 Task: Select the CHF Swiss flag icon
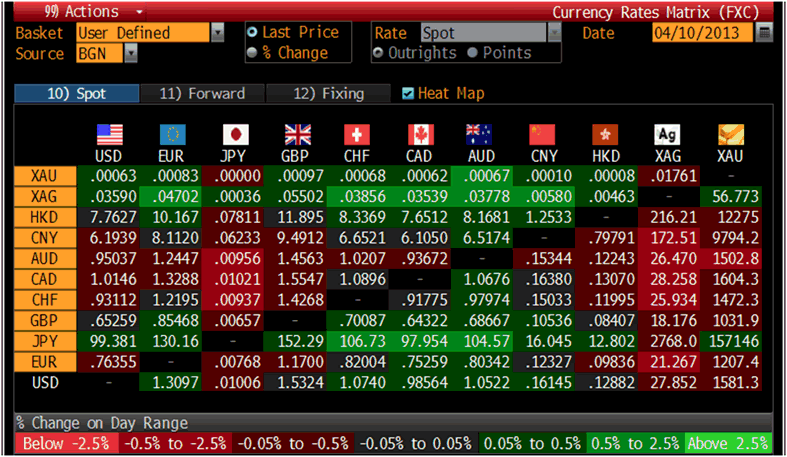click(x=356, y=135)
